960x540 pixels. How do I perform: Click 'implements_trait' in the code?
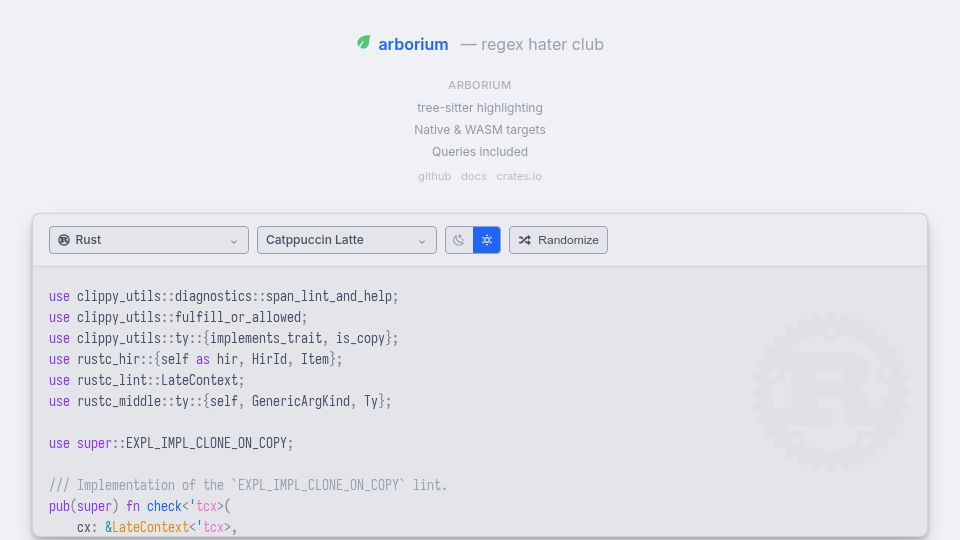266,338
